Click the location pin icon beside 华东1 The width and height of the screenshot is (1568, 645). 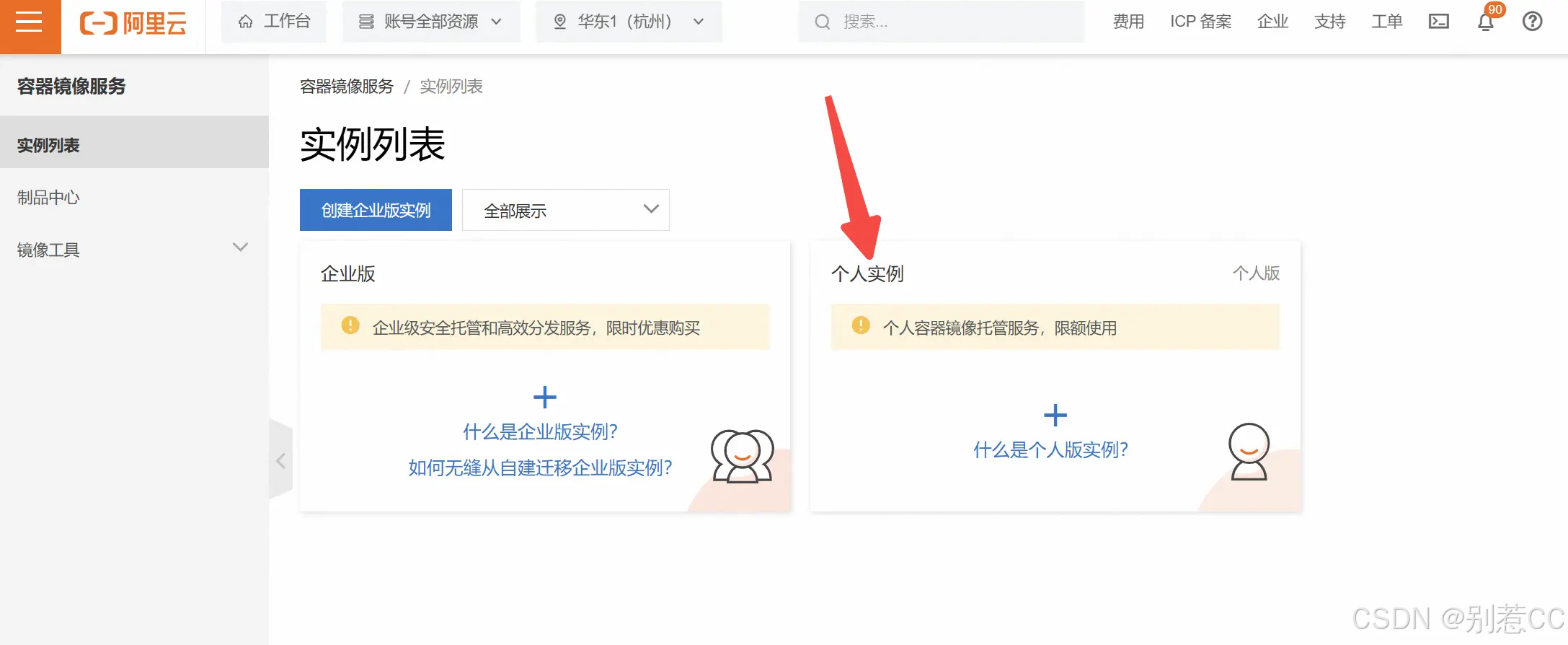click(559, 22)
